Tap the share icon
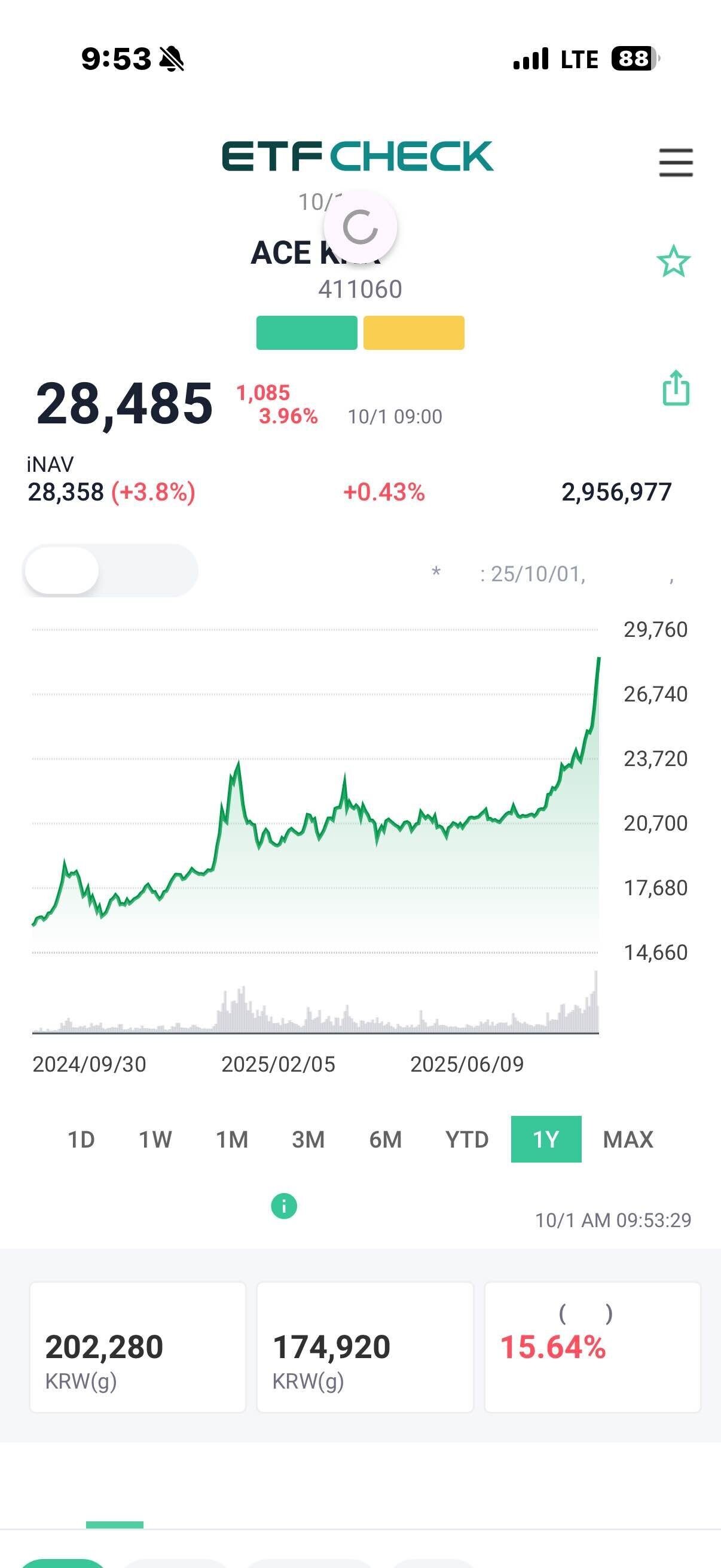The width and height of the screenshot is (721, 1568). (676, 388)
